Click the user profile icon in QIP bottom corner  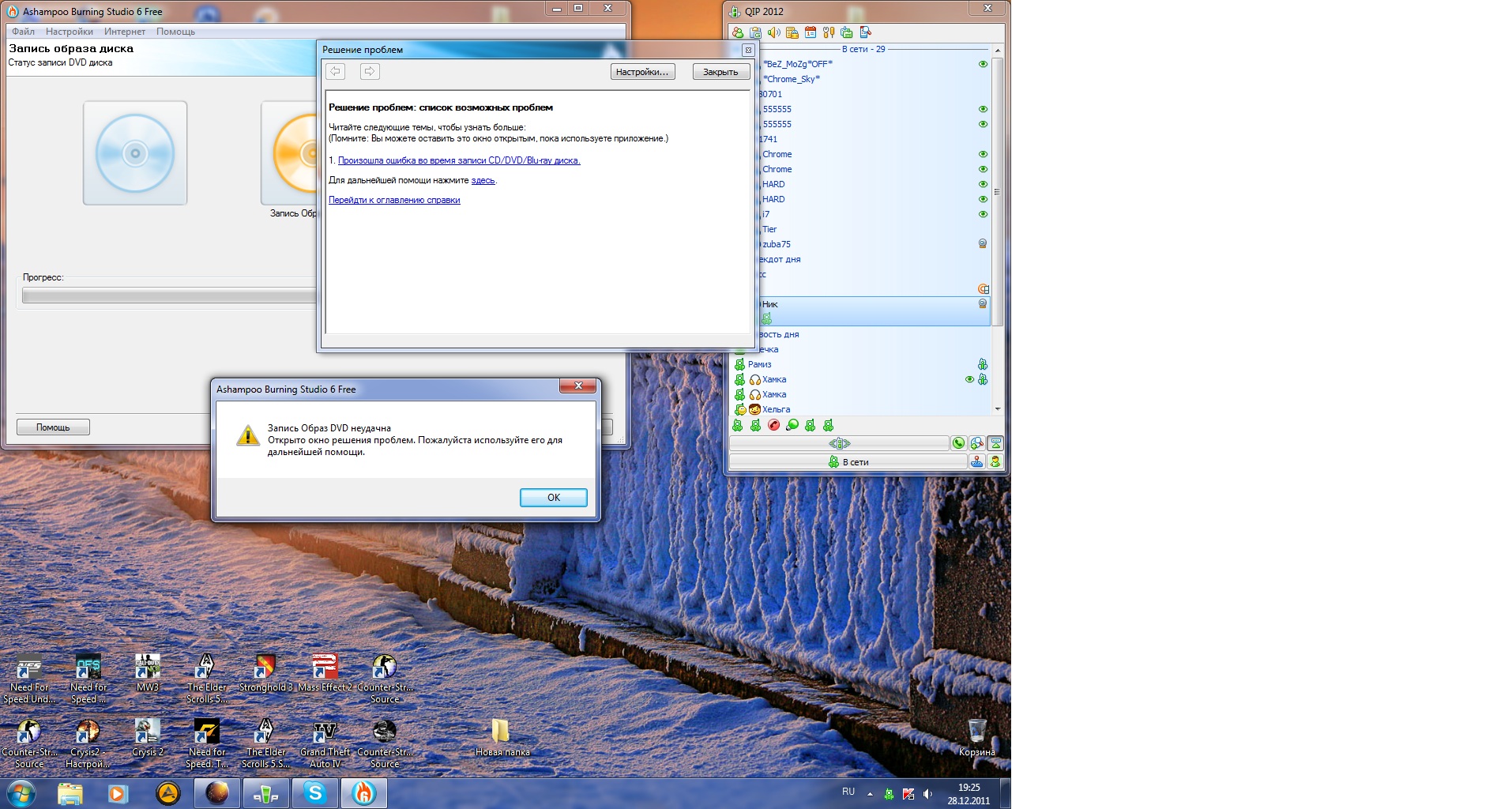coord(995,462)
